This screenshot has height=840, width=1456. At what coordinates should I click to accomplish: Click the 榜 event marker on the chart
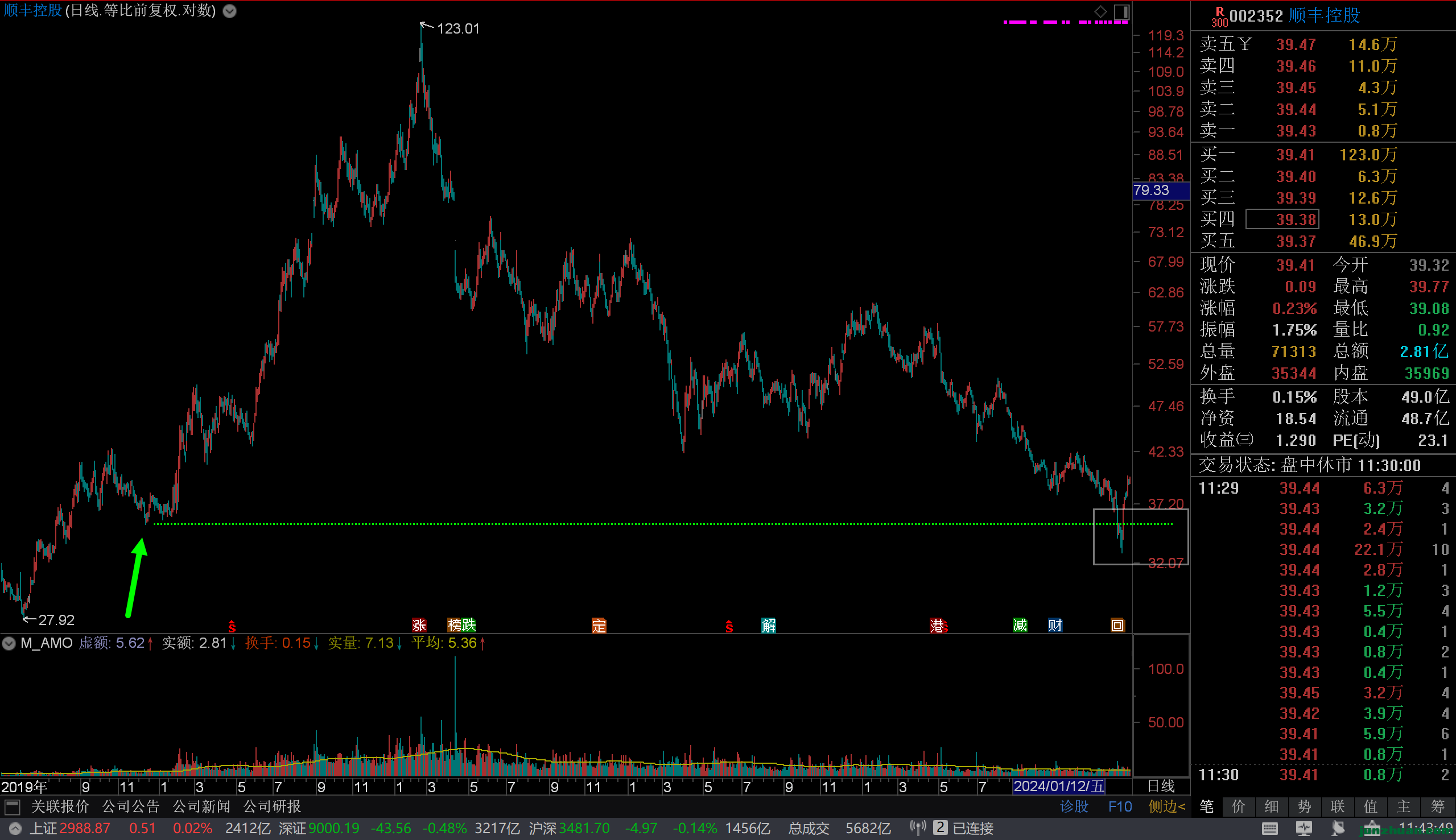(x=455, y=625)
